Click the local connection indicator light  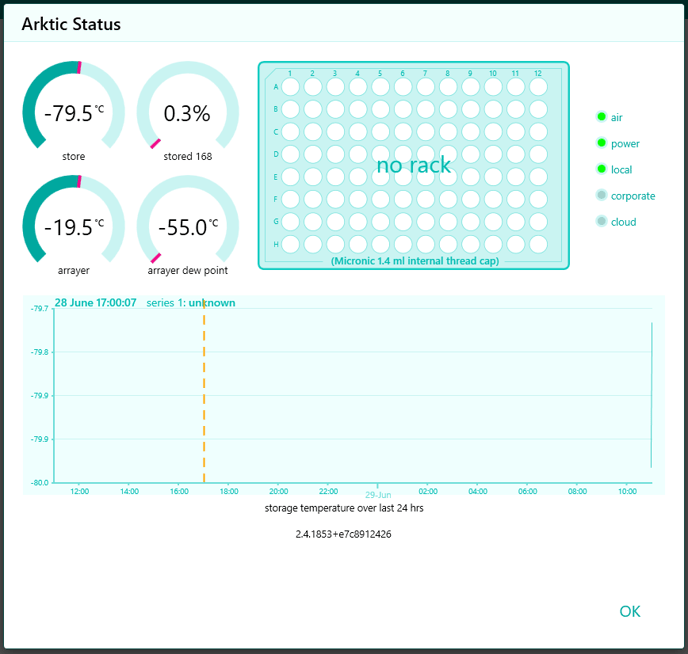(x=602, y=169)
